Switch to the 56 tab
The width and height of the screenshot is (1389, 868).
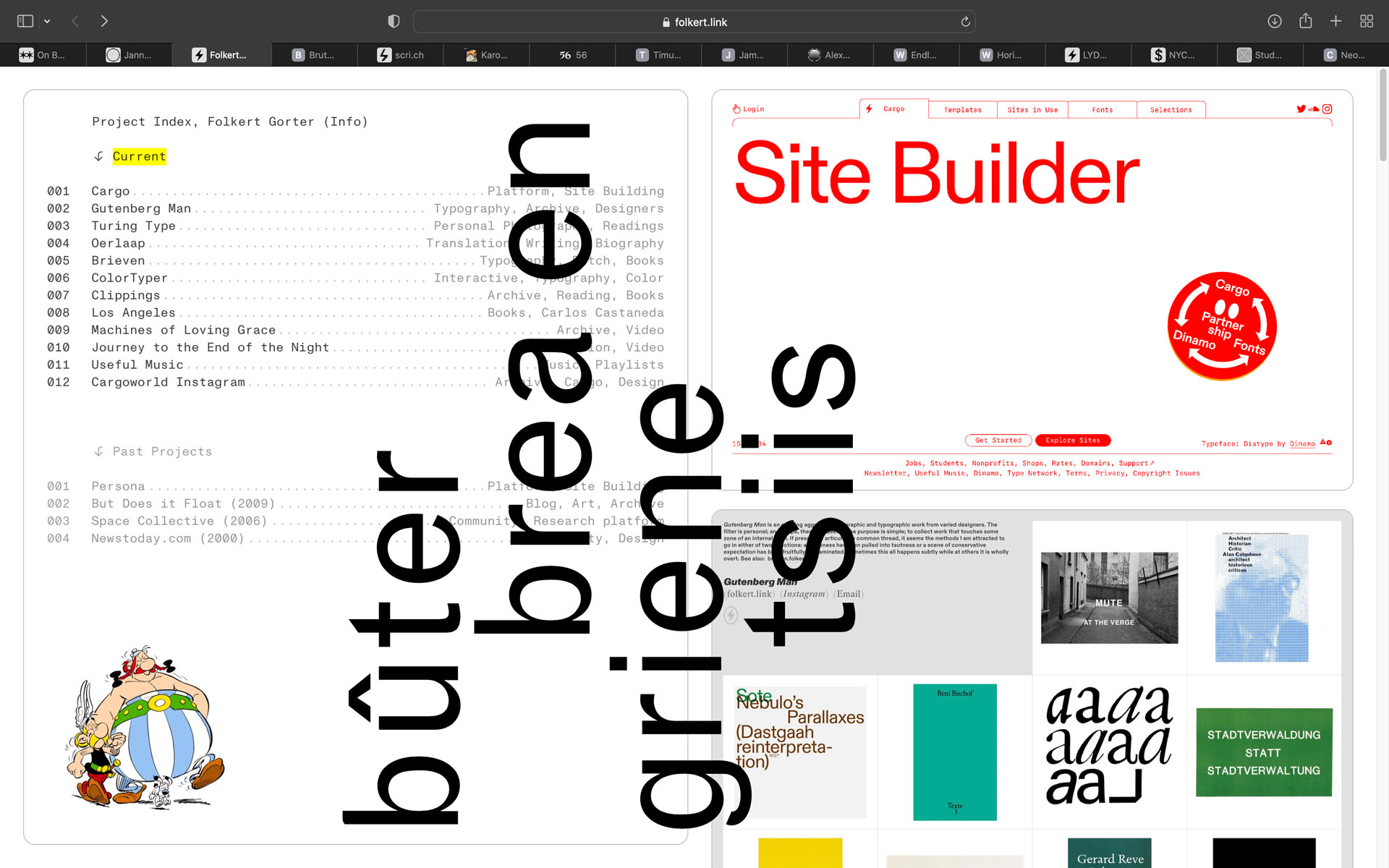(572, 55)
